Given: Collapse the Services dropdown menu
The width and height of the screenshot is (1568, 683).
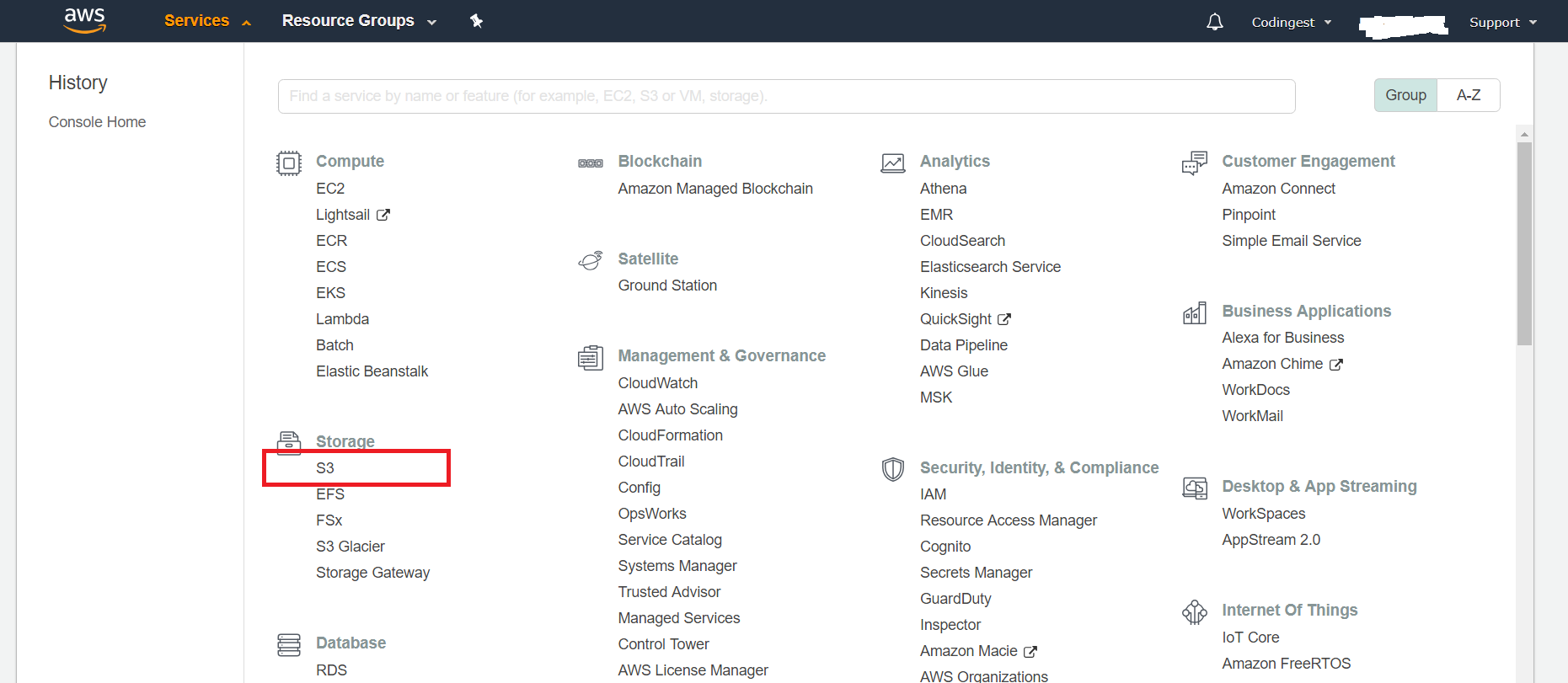Looking at the screenshot, I should pos(207,21).
